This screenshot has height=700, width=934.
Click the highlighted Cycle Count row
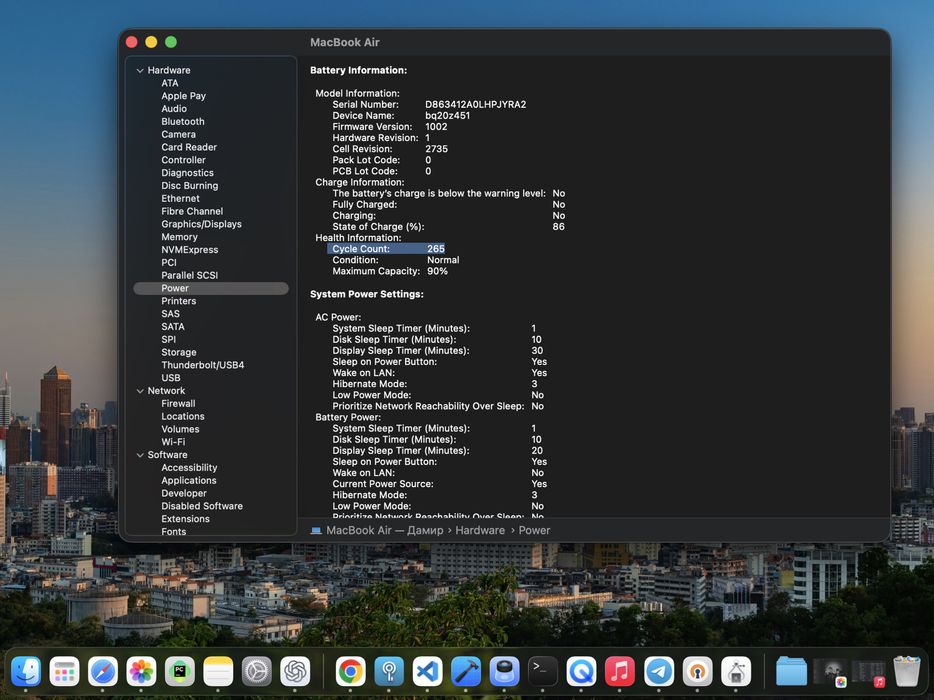[x=386, y=249]
